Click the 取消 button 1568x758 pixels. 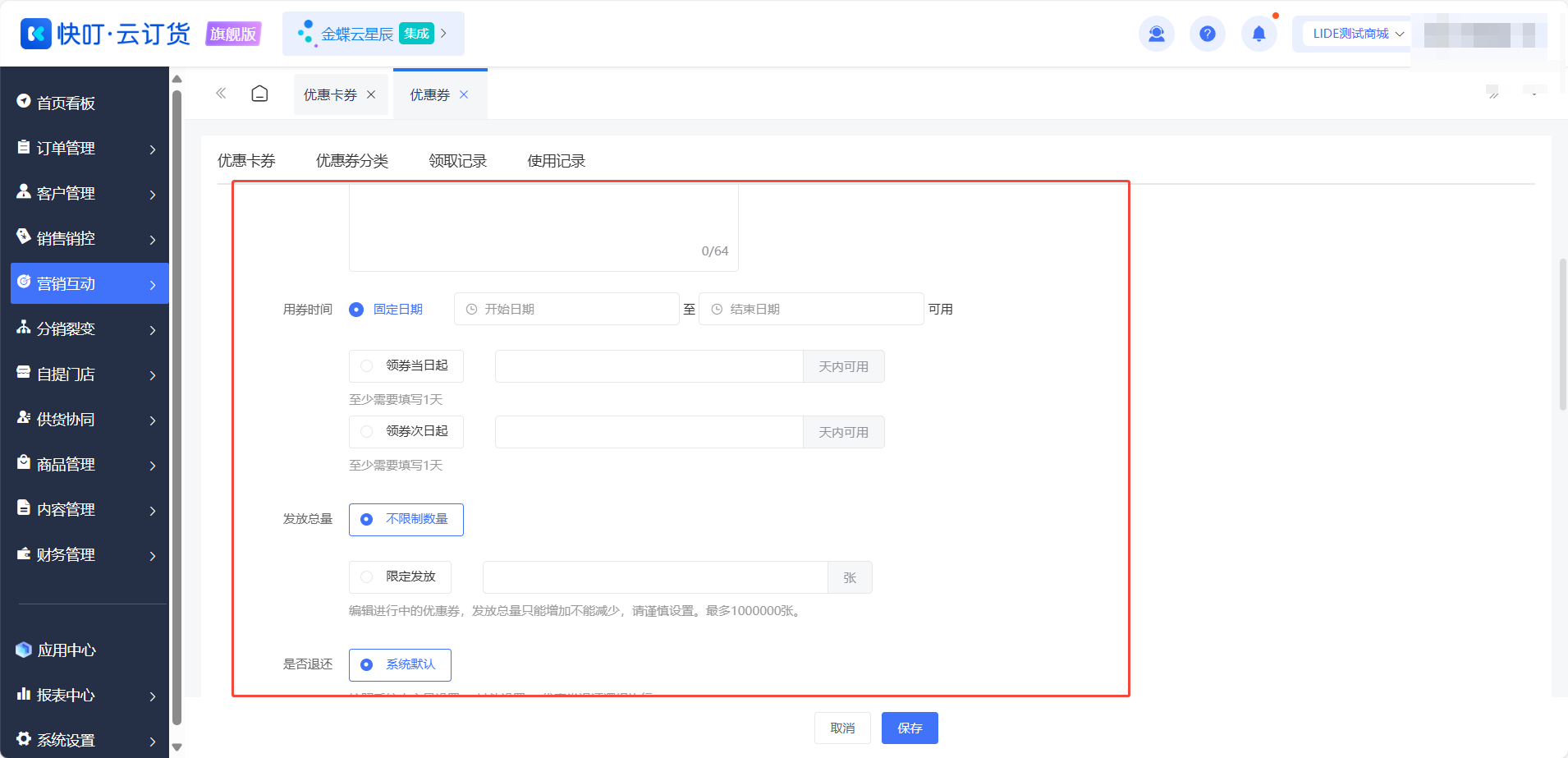coord(842,728)
